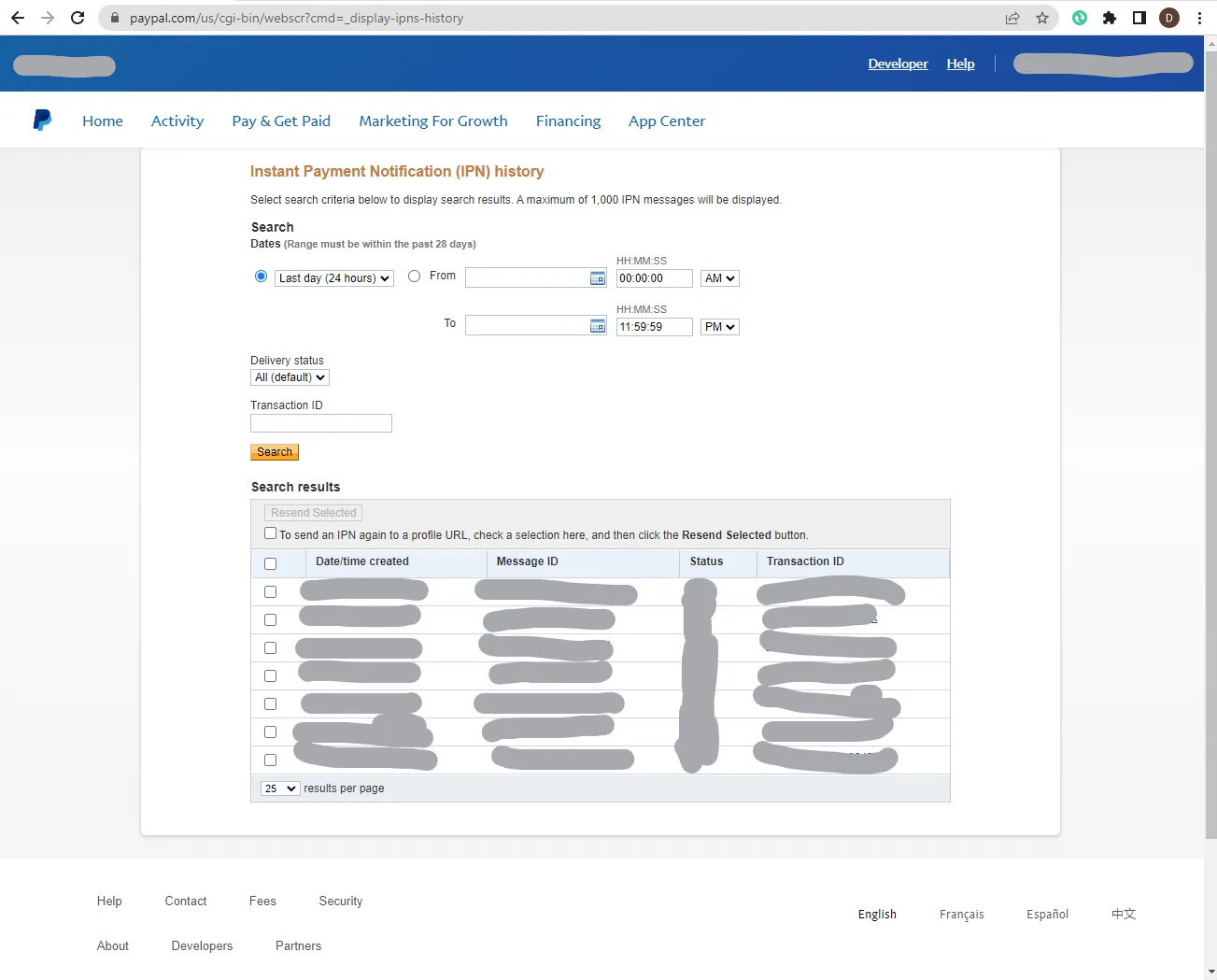Go back with the browser back arrow
Image resolution: width=1217 pixels, height=980 pixels.
pos(18,18)
